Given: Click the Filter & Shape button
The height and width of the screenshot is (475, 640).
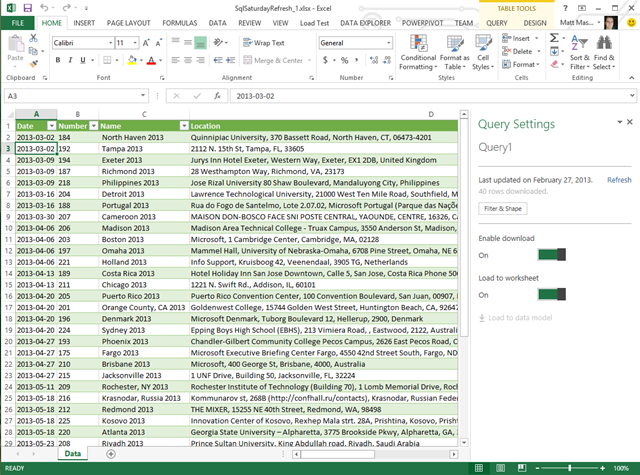Looking at the screenshot, I should [503, 209].
